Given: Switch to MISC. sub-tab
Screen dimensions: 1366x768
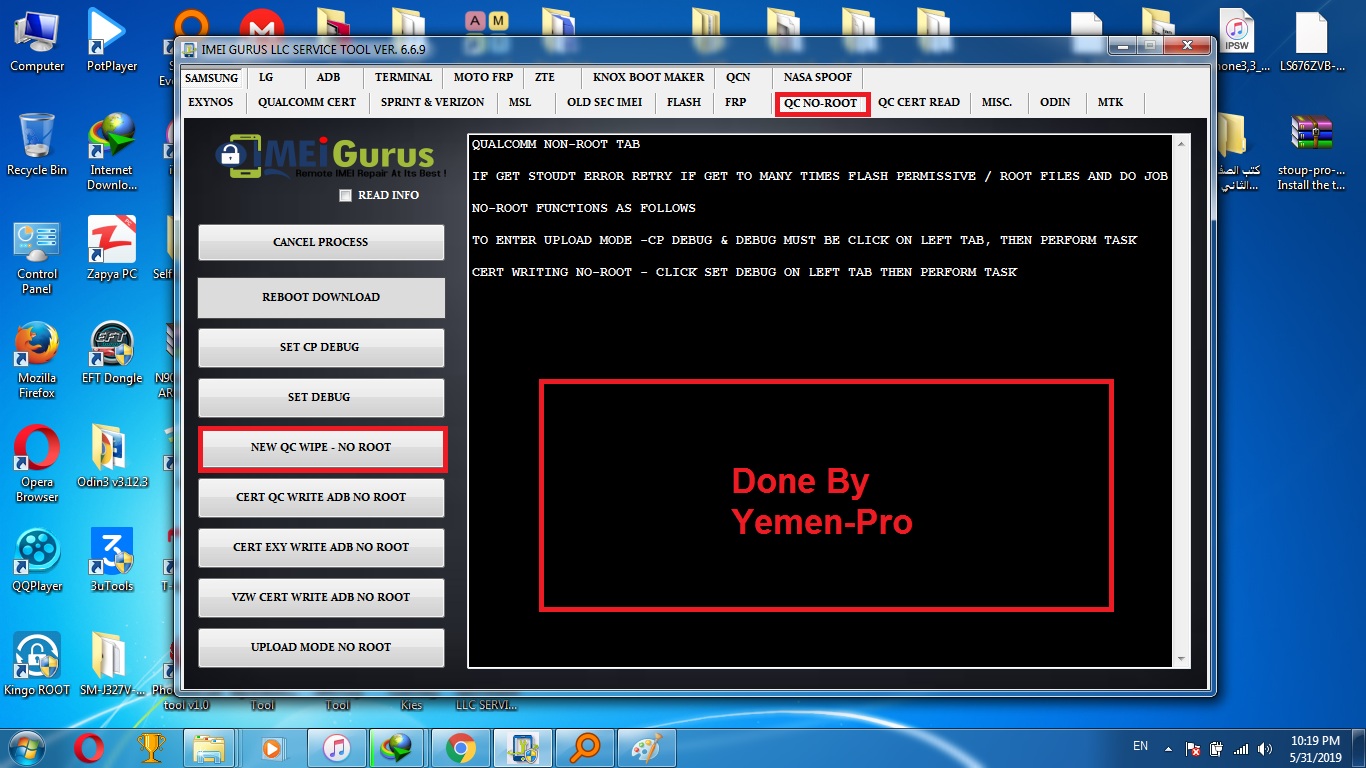Looking at the screenshot, I should pyautogui.click(x=997, y=102).
